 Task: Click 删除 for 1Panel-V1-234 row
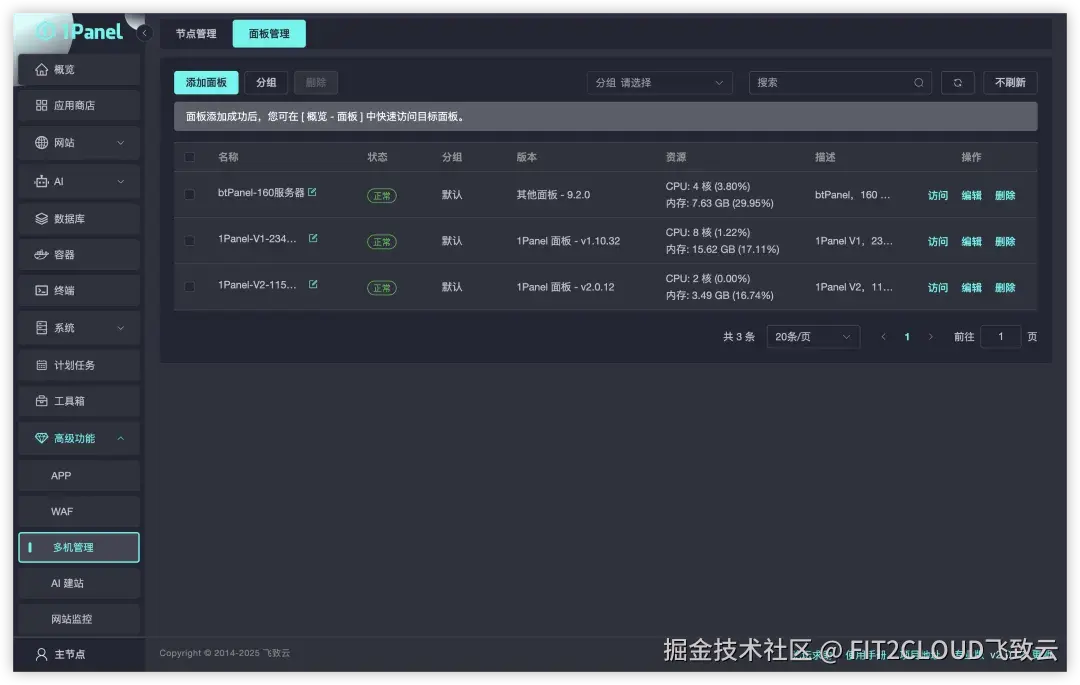1005,242
